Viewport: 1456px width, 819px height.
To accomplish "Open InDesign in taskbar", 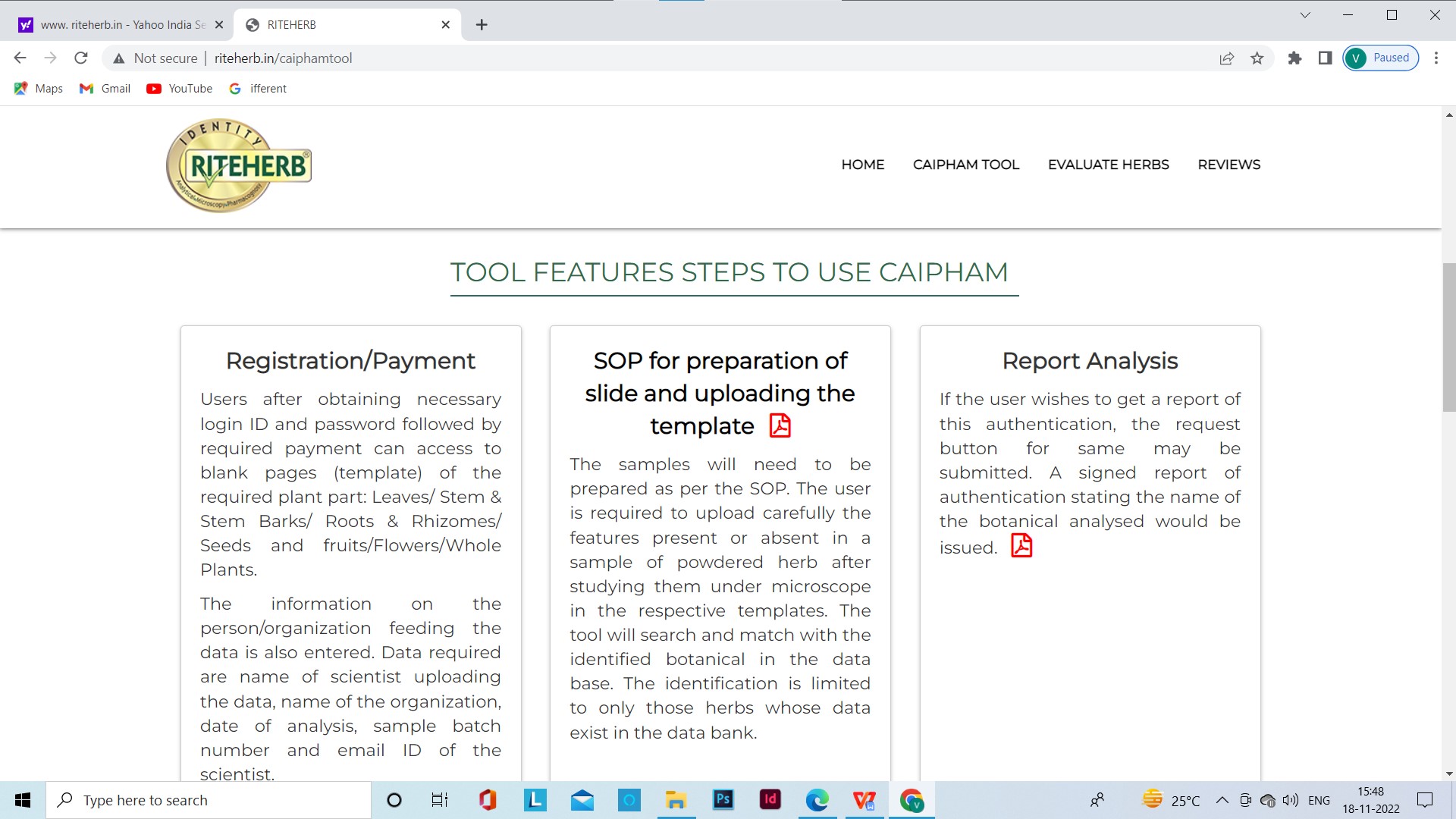I will coord(770,800).
